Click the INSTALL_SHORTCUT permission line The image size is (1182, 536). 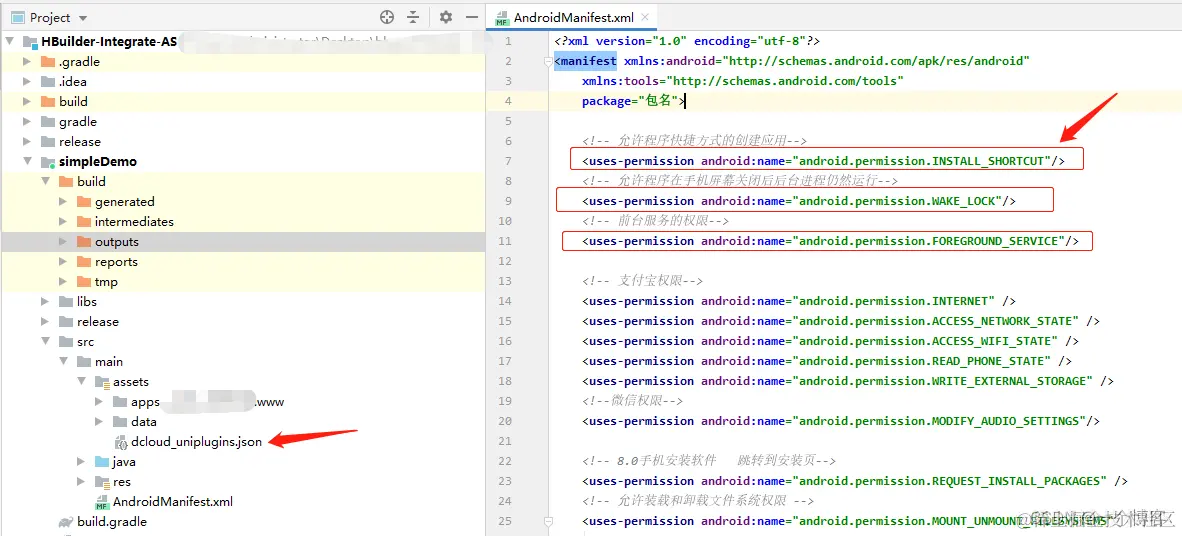click(x=823, y=161)
